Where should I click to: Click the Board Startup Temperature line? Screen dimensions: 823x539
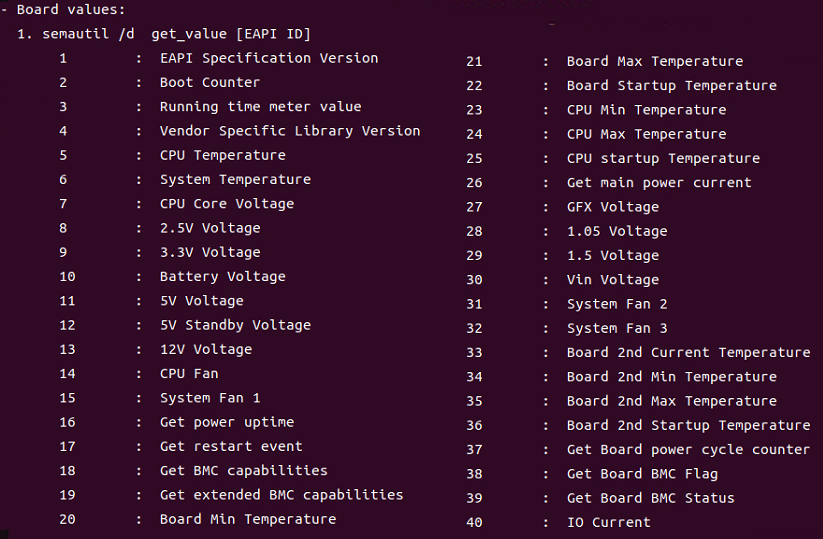[671, 86]
